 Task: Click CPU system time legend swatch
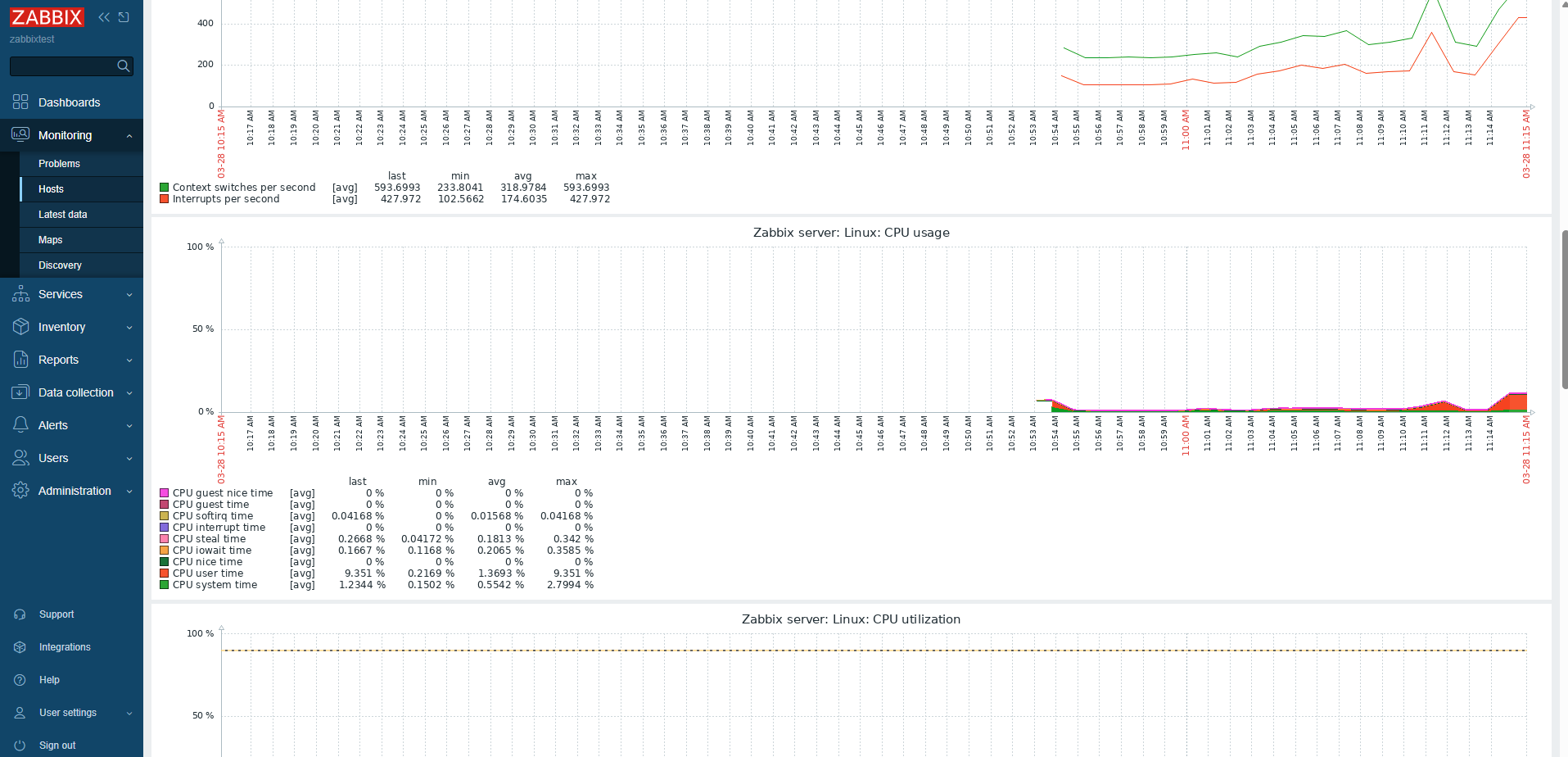(164, 585)
